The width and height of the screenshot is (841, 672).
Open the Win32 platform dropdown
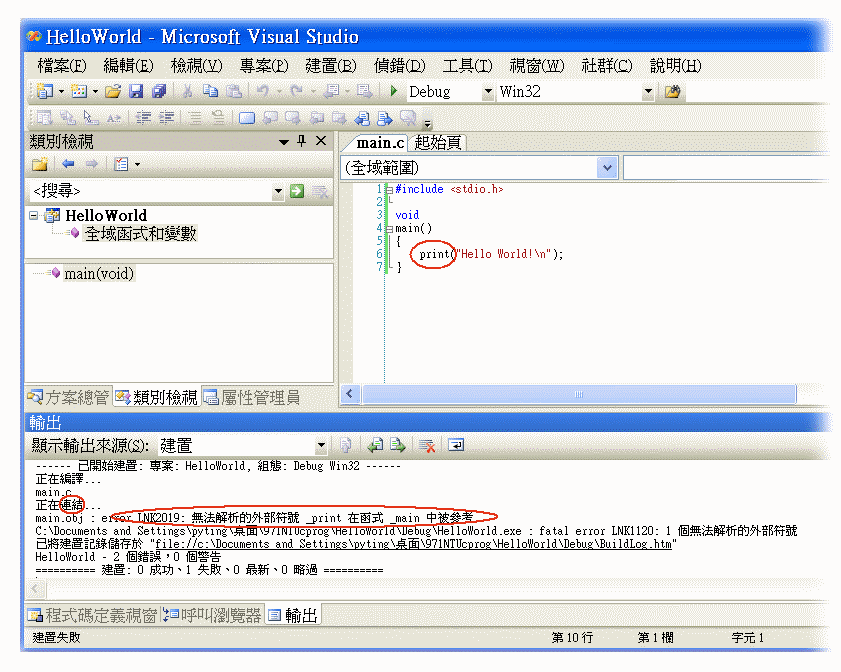[x=648, y=92]
